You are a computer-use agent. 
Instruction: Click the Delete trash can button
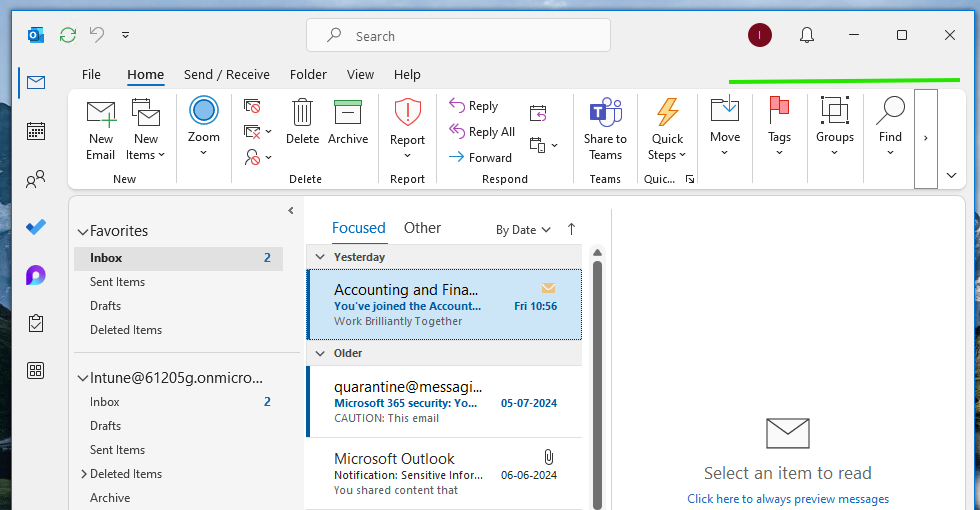[x=302, y=122]
